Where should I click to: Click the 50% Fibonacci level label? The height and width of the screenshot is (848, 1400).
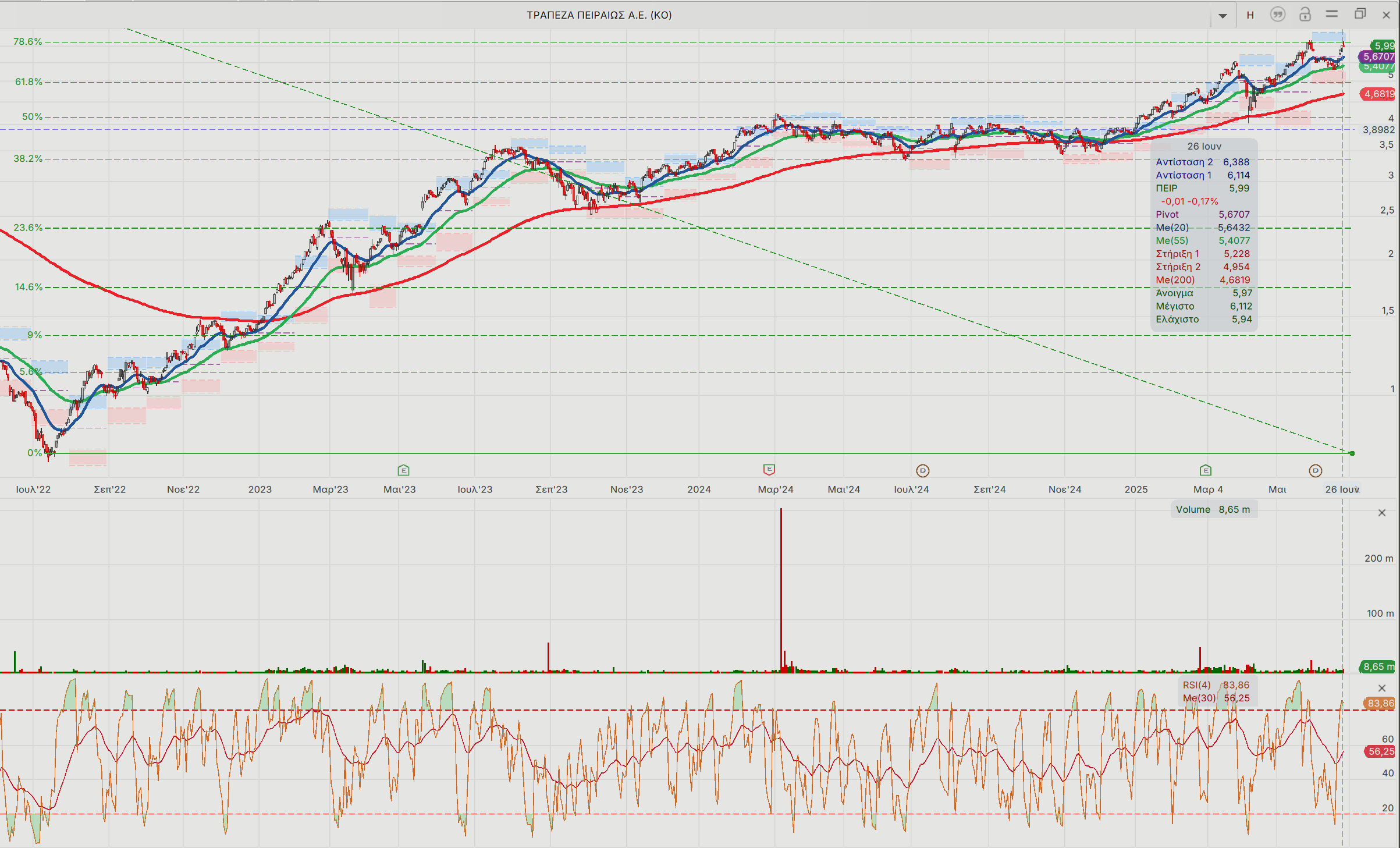33,116
